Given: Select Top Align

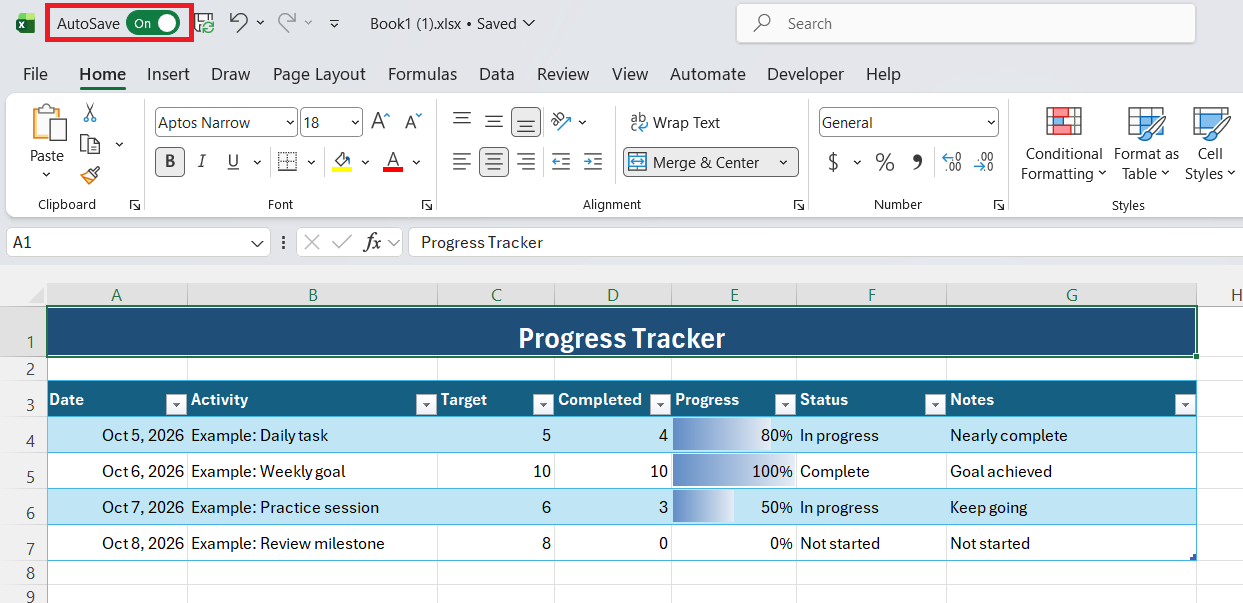Looking at the screenshot, I should point(462,121).
